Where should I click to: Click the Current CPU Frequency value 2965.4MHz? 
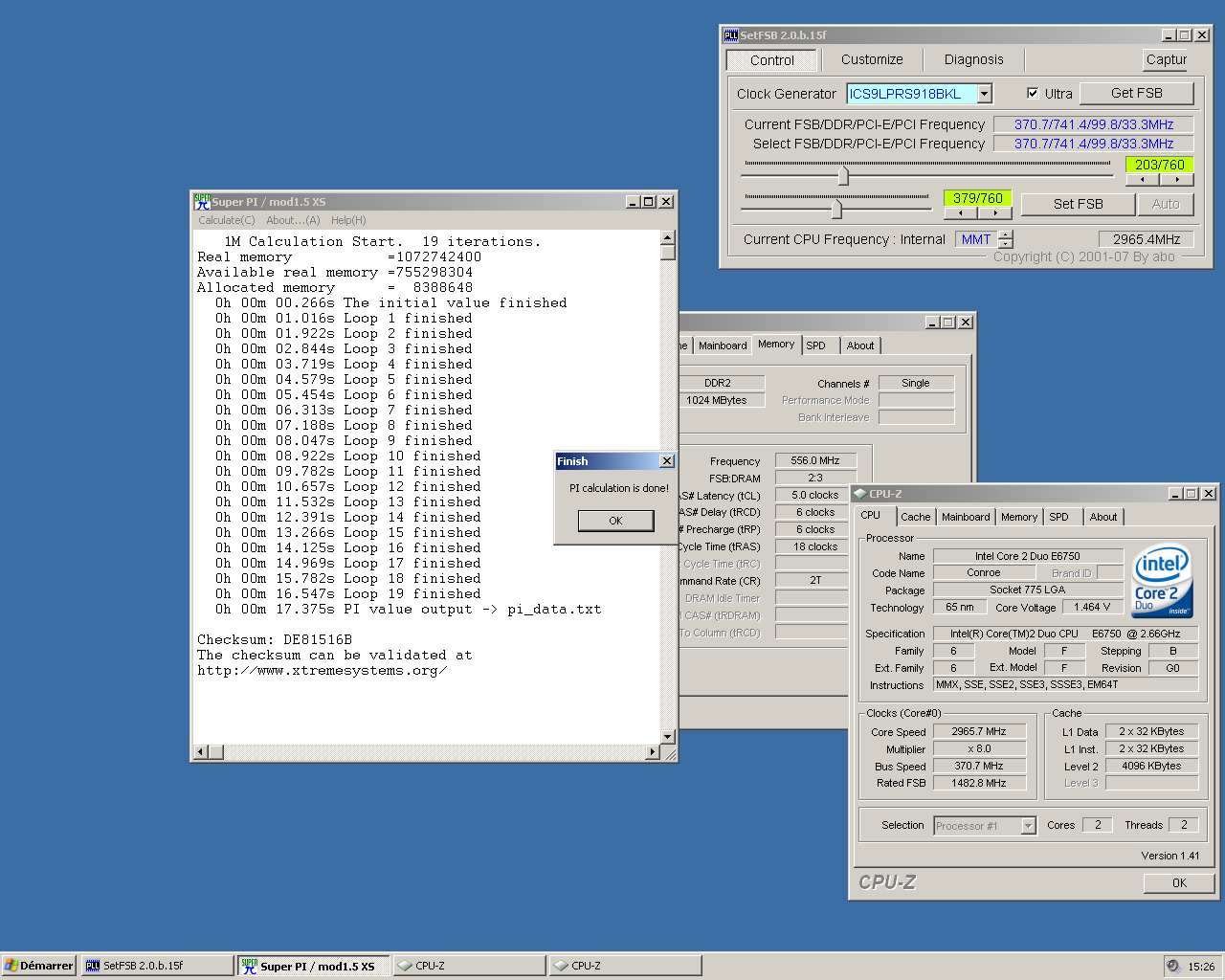pos(1147,239)
